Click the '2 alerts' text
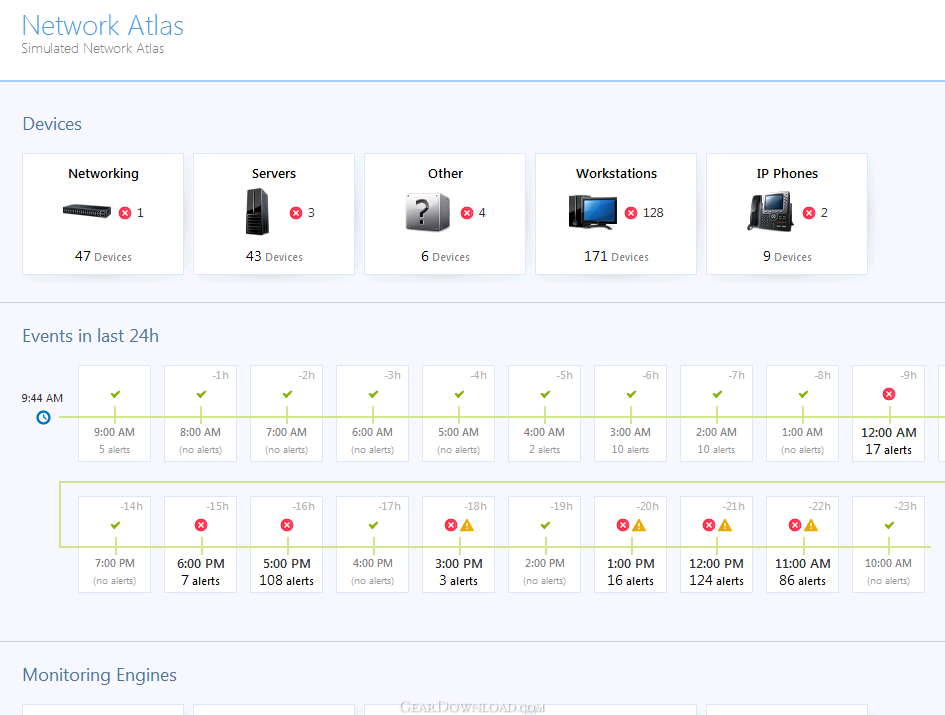 (x=544, y=449)
